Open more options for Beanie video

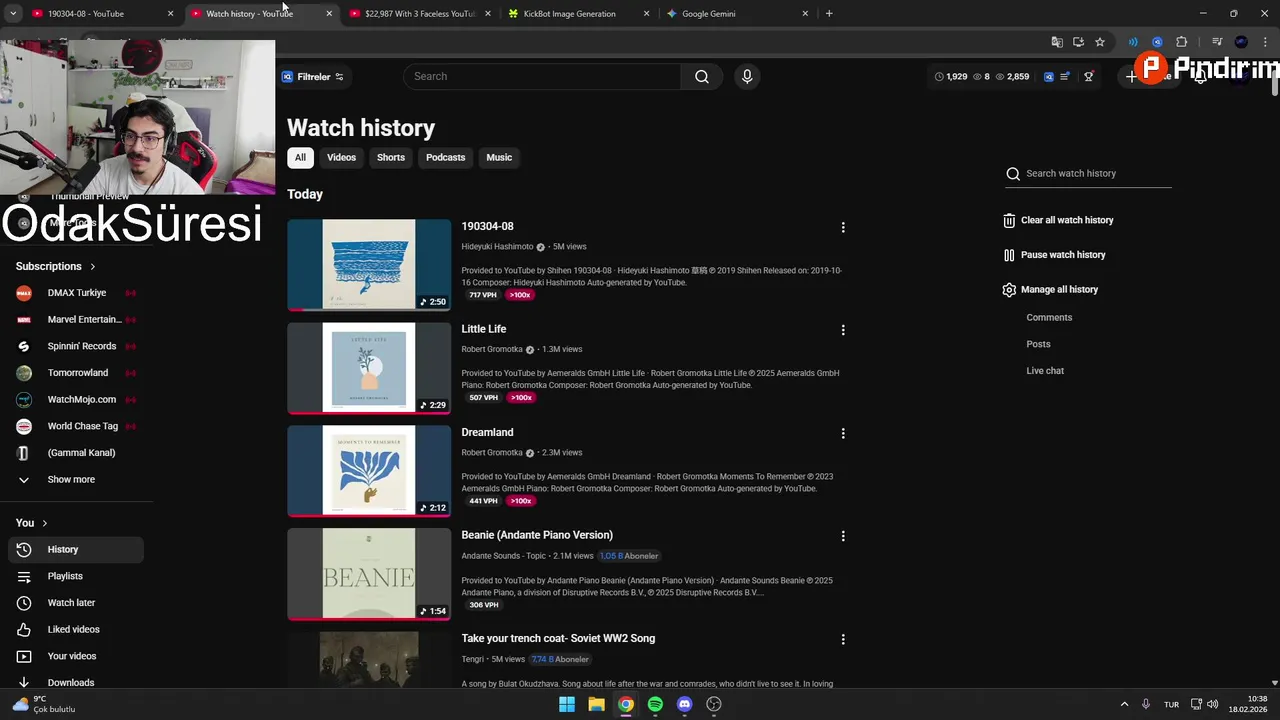(x=843, y=536)
